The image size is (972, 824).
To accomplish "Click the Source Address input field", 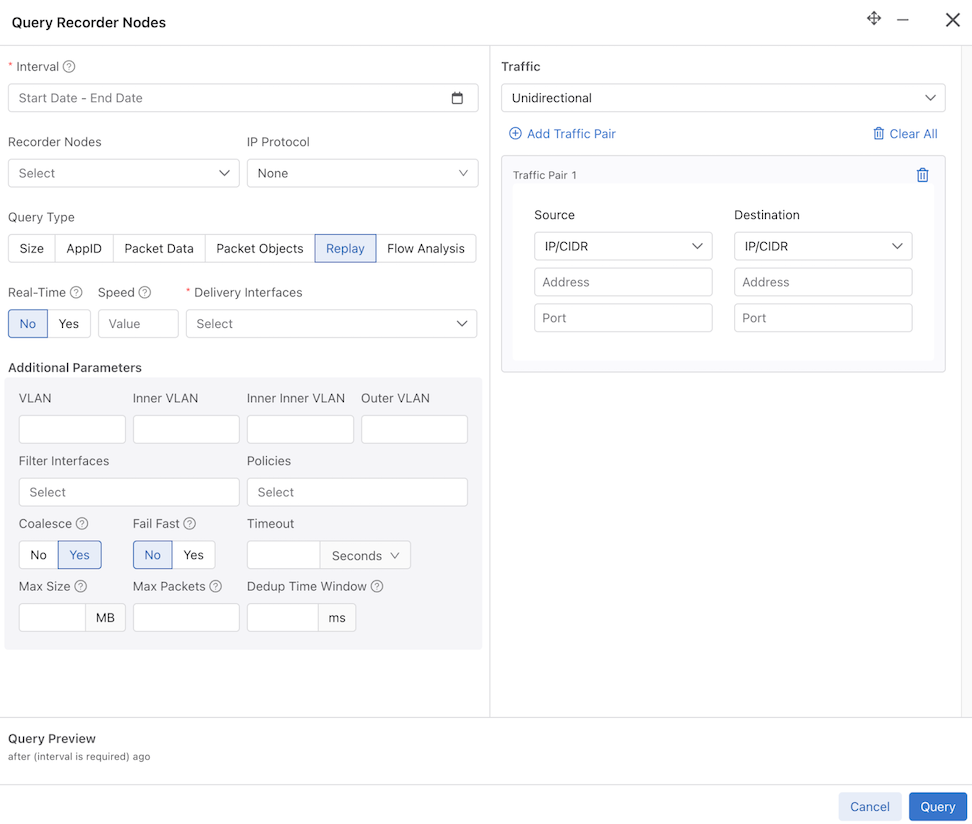I will [623, 282].
